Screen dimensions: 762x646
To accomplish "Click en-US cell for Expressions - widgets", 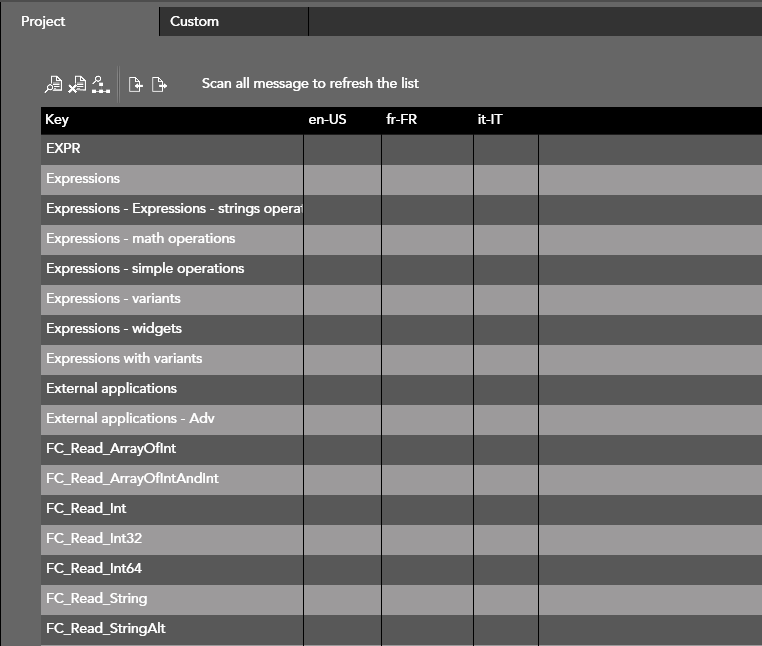I will 342,329.
